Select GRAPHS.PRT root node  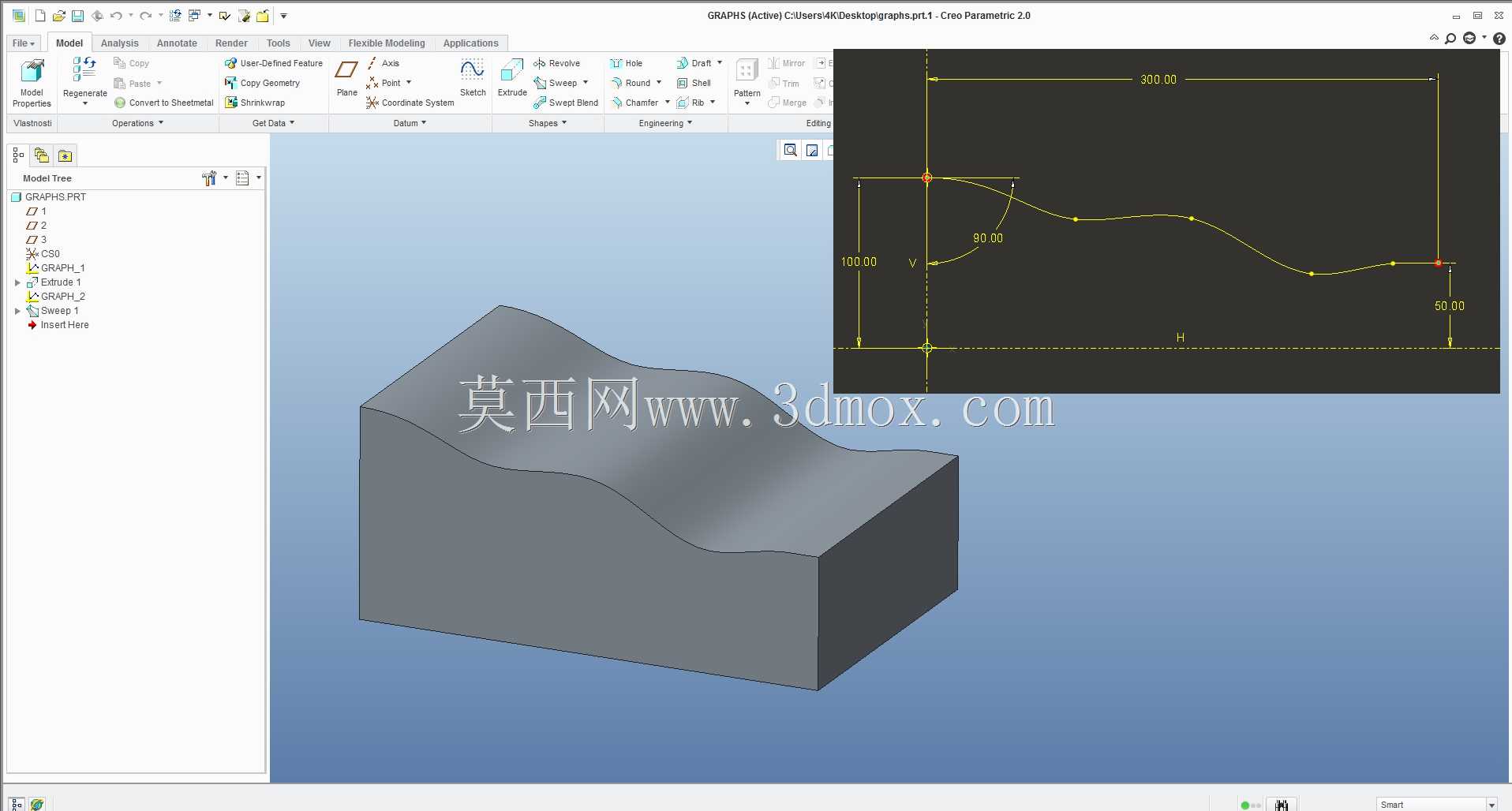[49, 197]
